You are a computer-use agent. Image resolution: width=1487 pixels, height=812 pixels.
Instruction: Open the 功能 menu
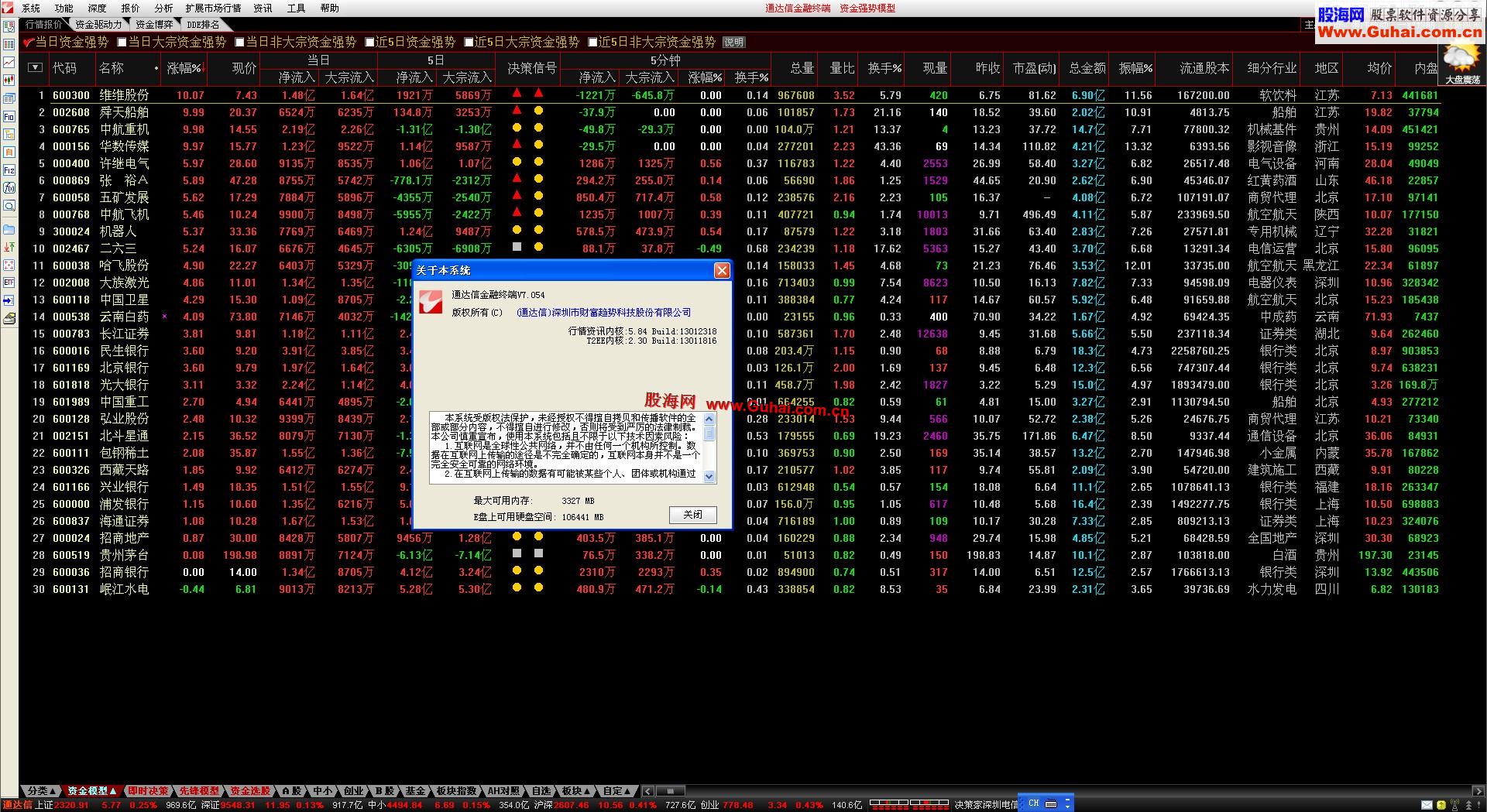64,9
